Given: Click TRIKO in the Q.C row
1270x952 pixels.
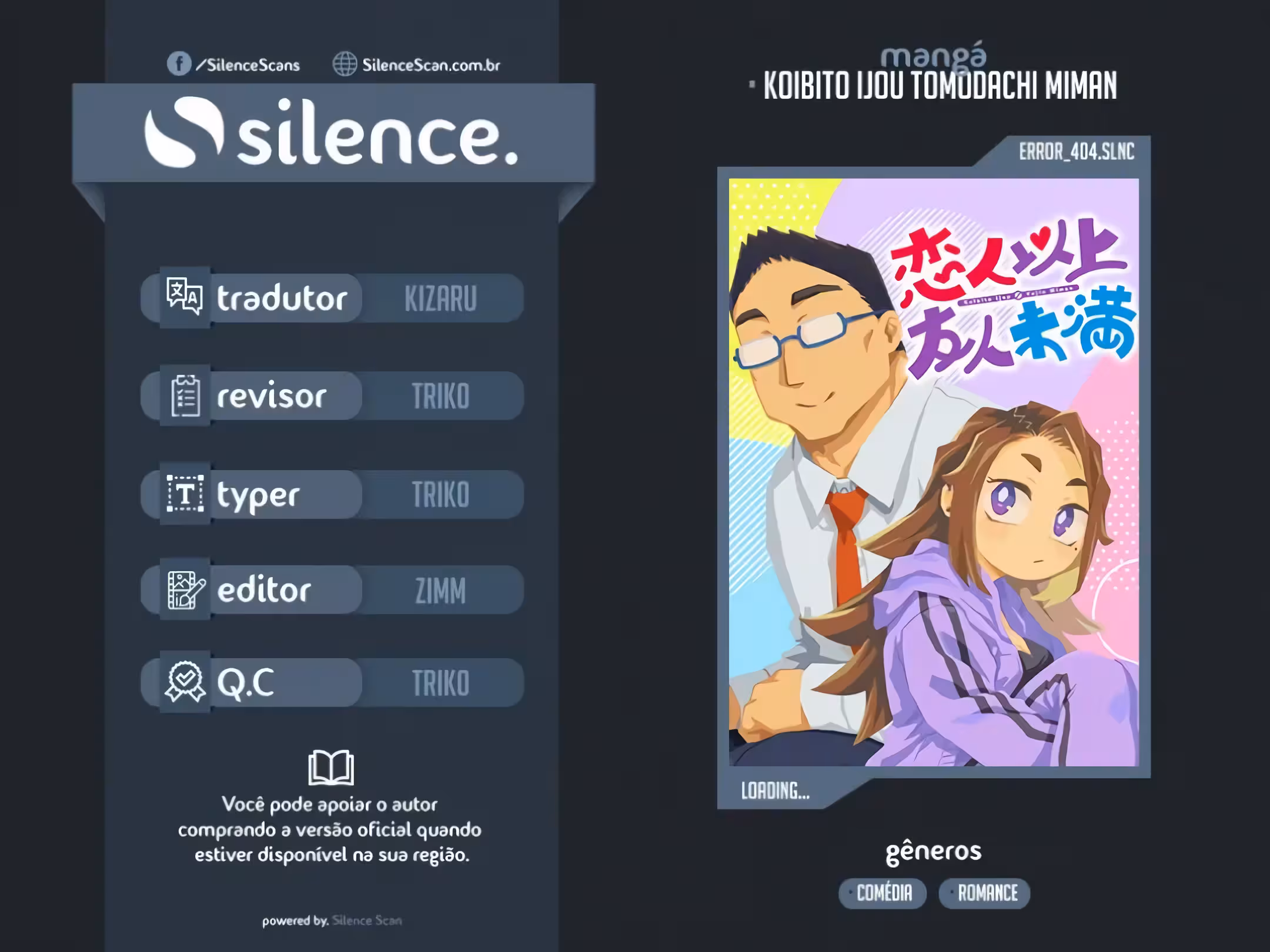Looking at the screenshot, I should [440, 683].
